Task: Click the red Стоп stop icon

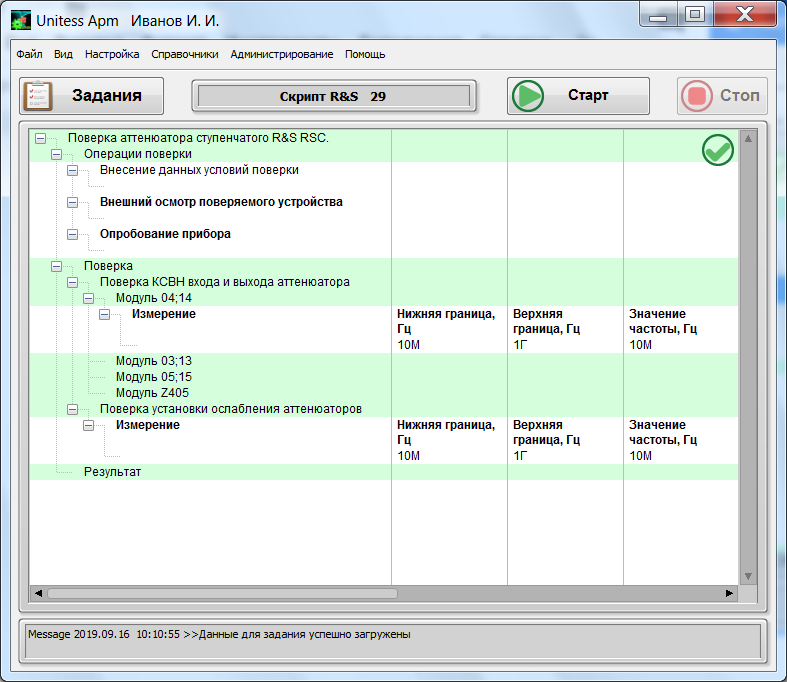Action: [x=696, y=96]
